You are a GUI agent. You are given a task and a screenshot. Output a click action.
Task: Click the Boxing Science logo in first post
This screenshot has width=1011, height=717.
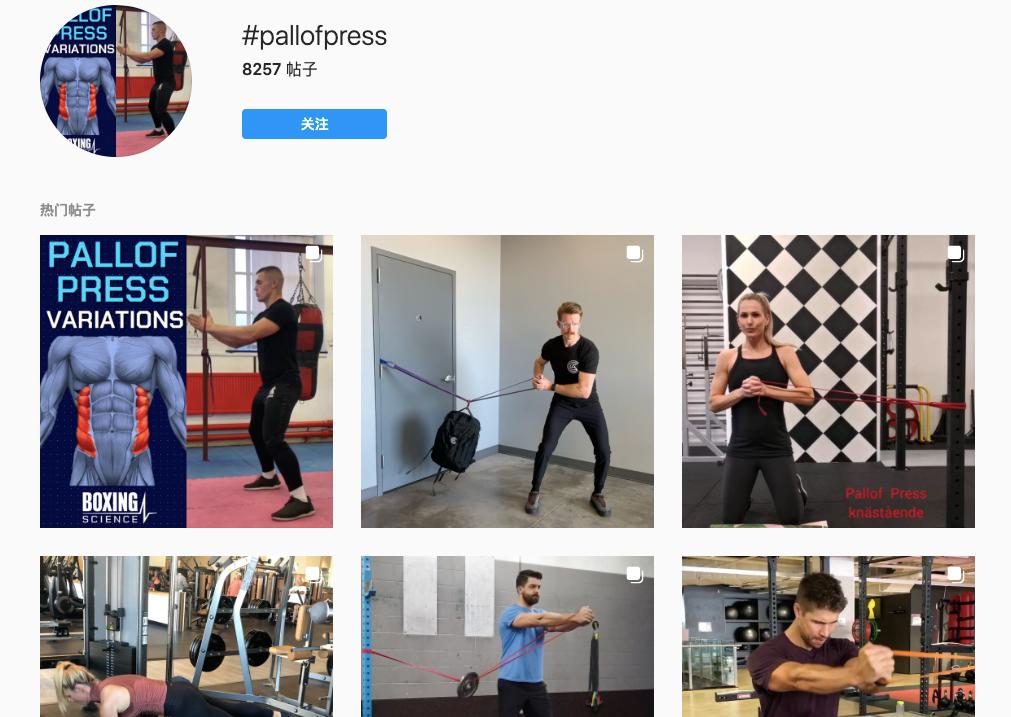pyautogui.click(x=118, y=507)
